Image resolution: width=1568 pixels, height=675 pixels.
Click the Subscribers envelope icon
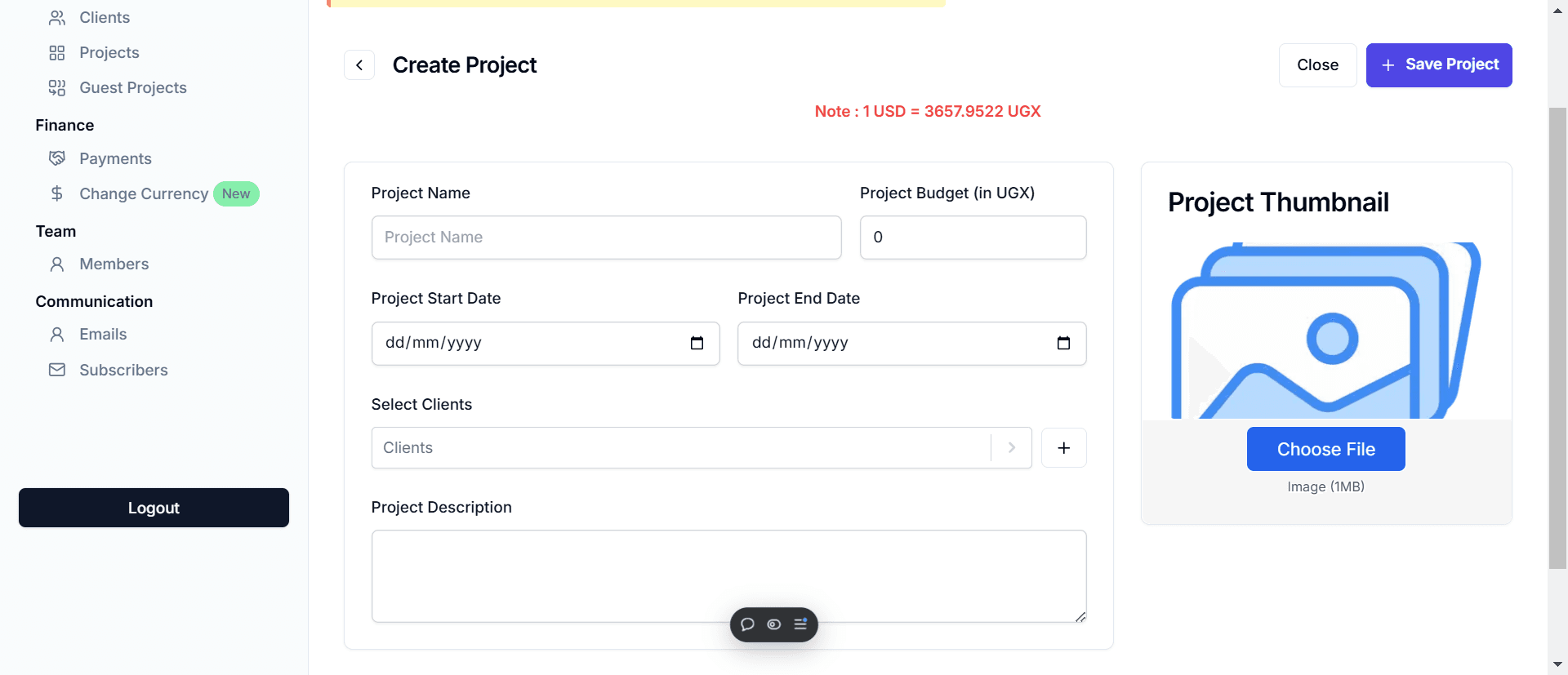pyautogui.click(x=57, y=370)
